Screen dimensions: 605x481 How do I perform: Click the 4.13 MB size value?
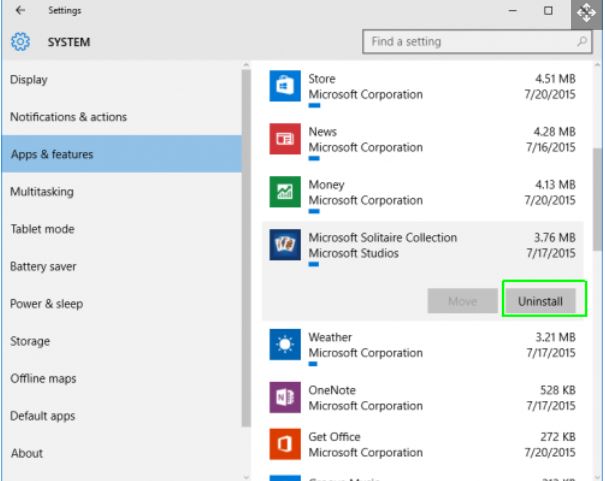(x=555, y=185)
